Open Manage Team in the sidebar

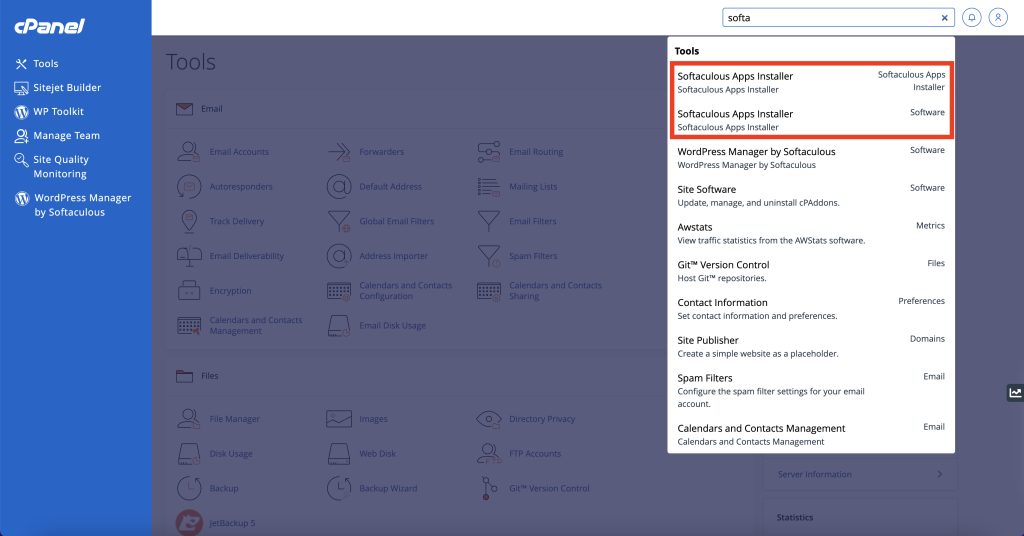57,136
